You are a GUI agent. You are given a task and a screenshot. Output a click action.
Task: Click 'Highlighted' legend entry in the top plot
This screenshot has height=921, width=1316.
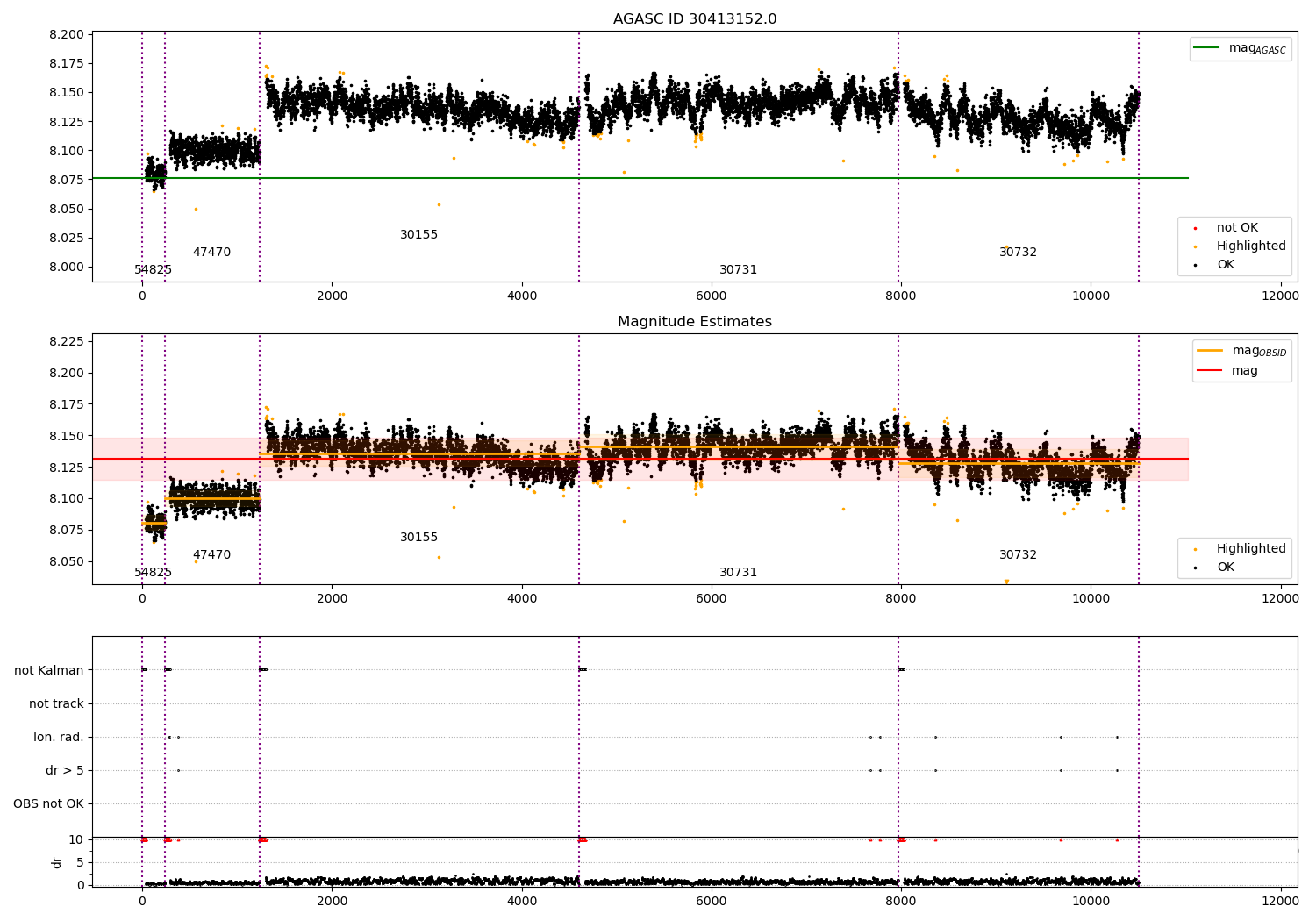point(1239,246)
